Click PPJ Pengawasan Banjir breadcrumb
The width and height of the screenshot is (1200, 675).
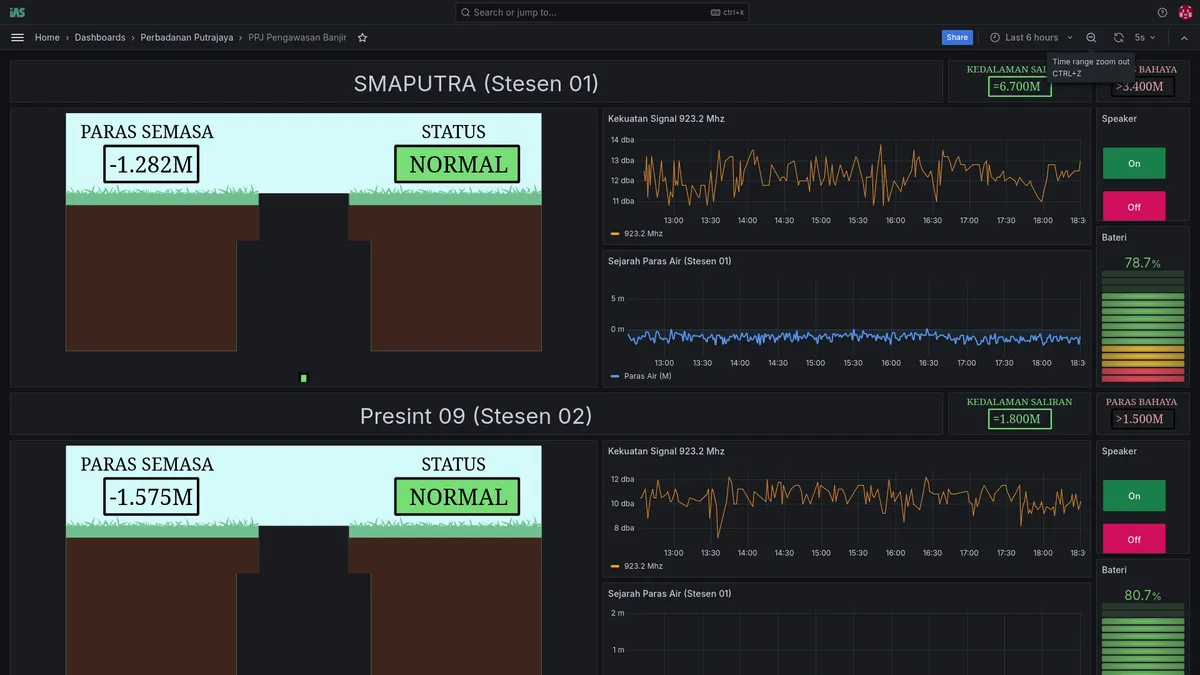tap(297, 37)
